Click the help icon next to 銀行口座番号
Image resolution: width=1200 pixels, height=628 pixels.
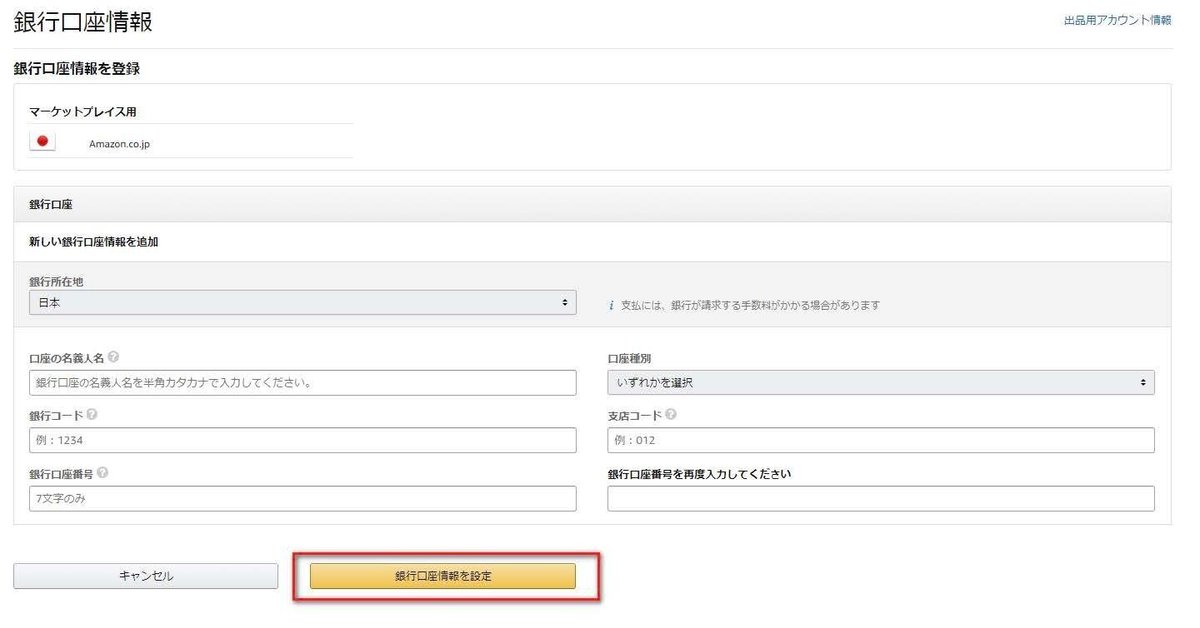point(103,473)
